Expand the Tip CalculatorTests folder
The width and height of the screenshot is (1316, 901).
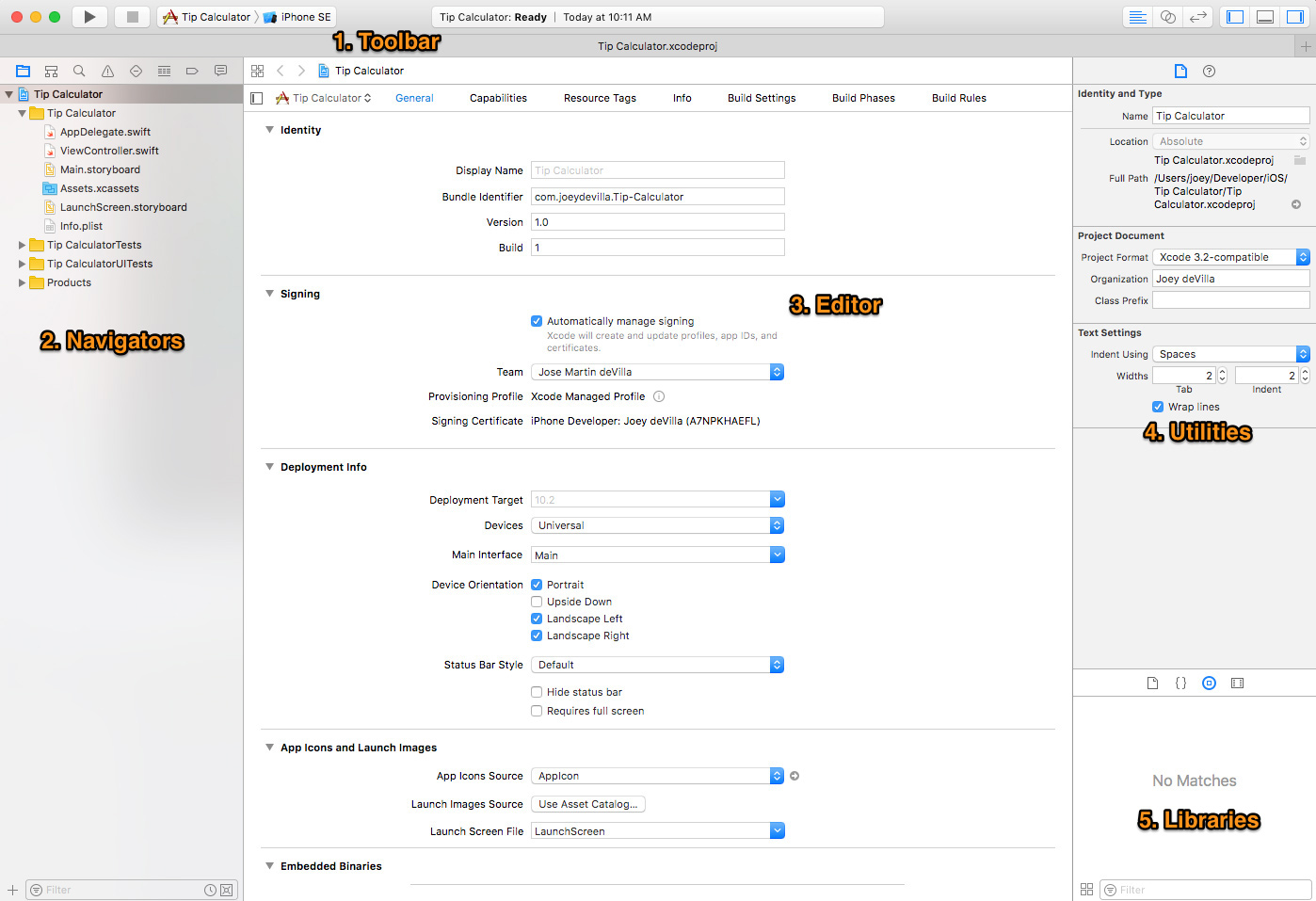tap(22, 245)
